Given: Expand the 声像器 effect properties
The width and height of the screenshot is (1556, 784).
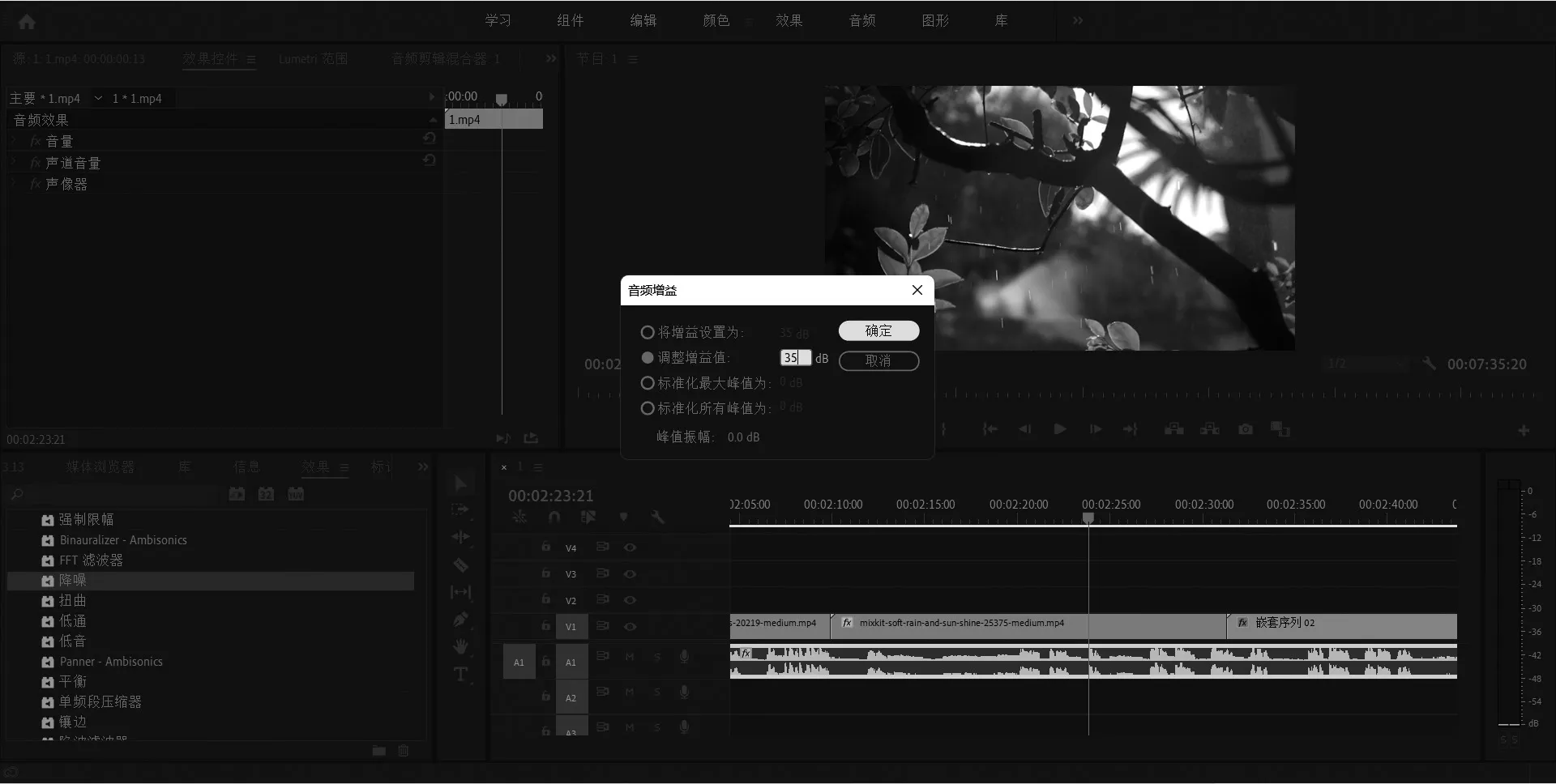Looking at the screenshot, I should pyautogui.click(x=14, y=184).
